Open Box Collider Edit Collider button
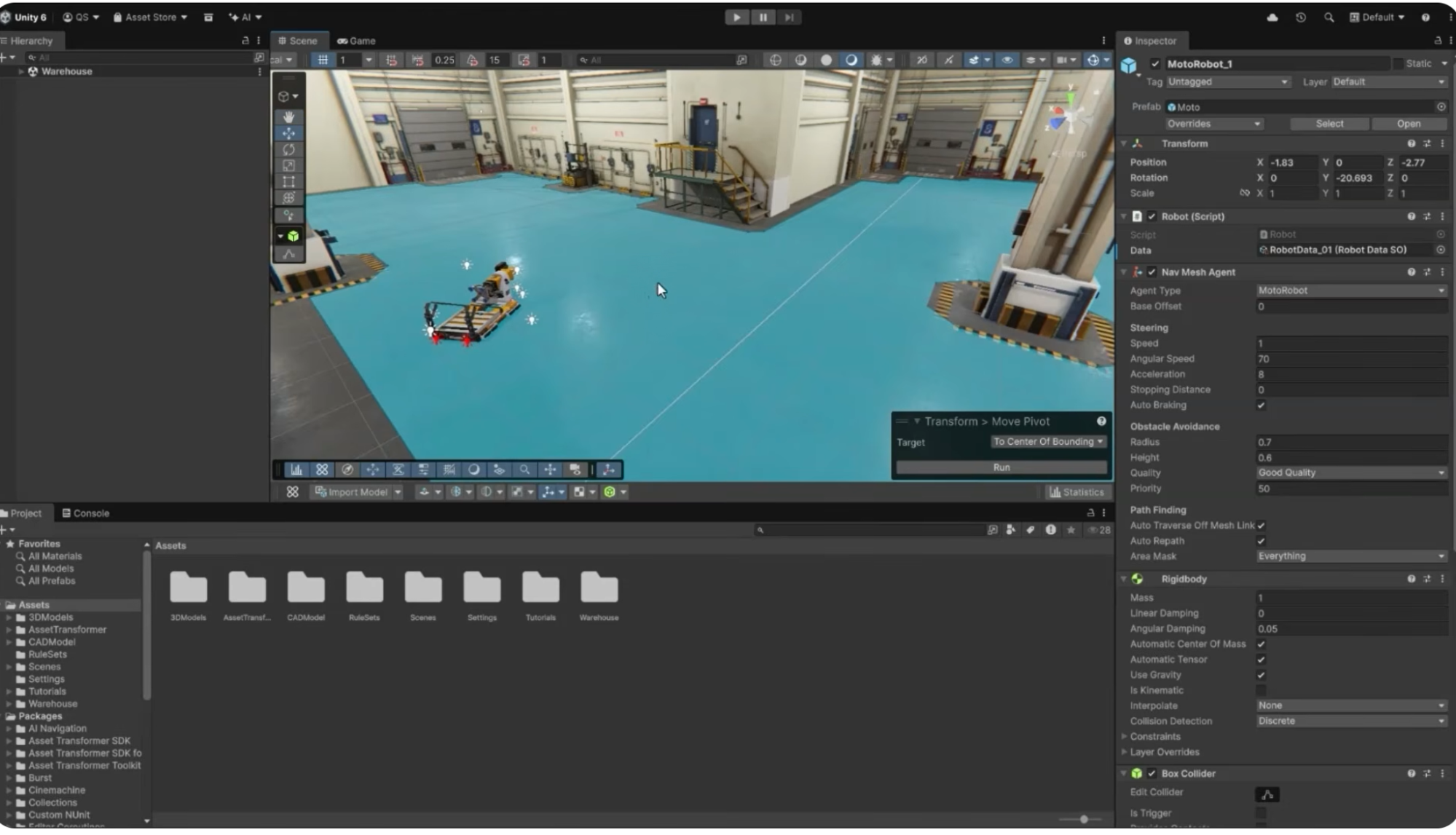 click(1267, 794)
